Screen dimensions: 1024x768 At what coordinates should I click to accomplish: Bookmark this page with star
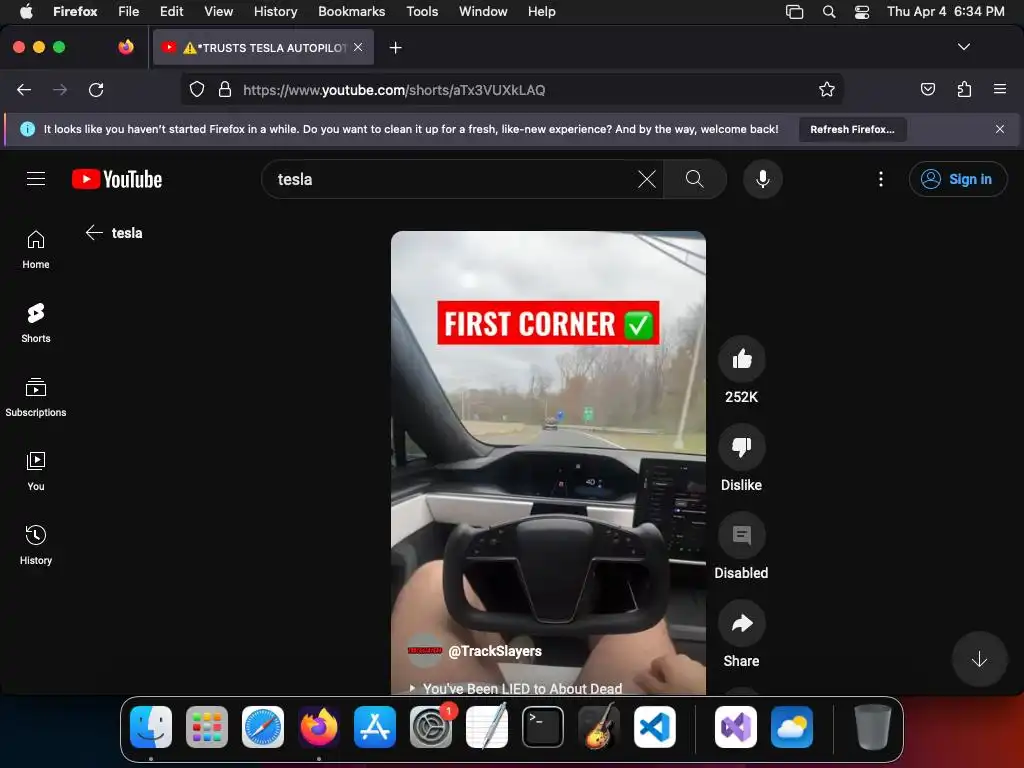click(x=827, y=89)
